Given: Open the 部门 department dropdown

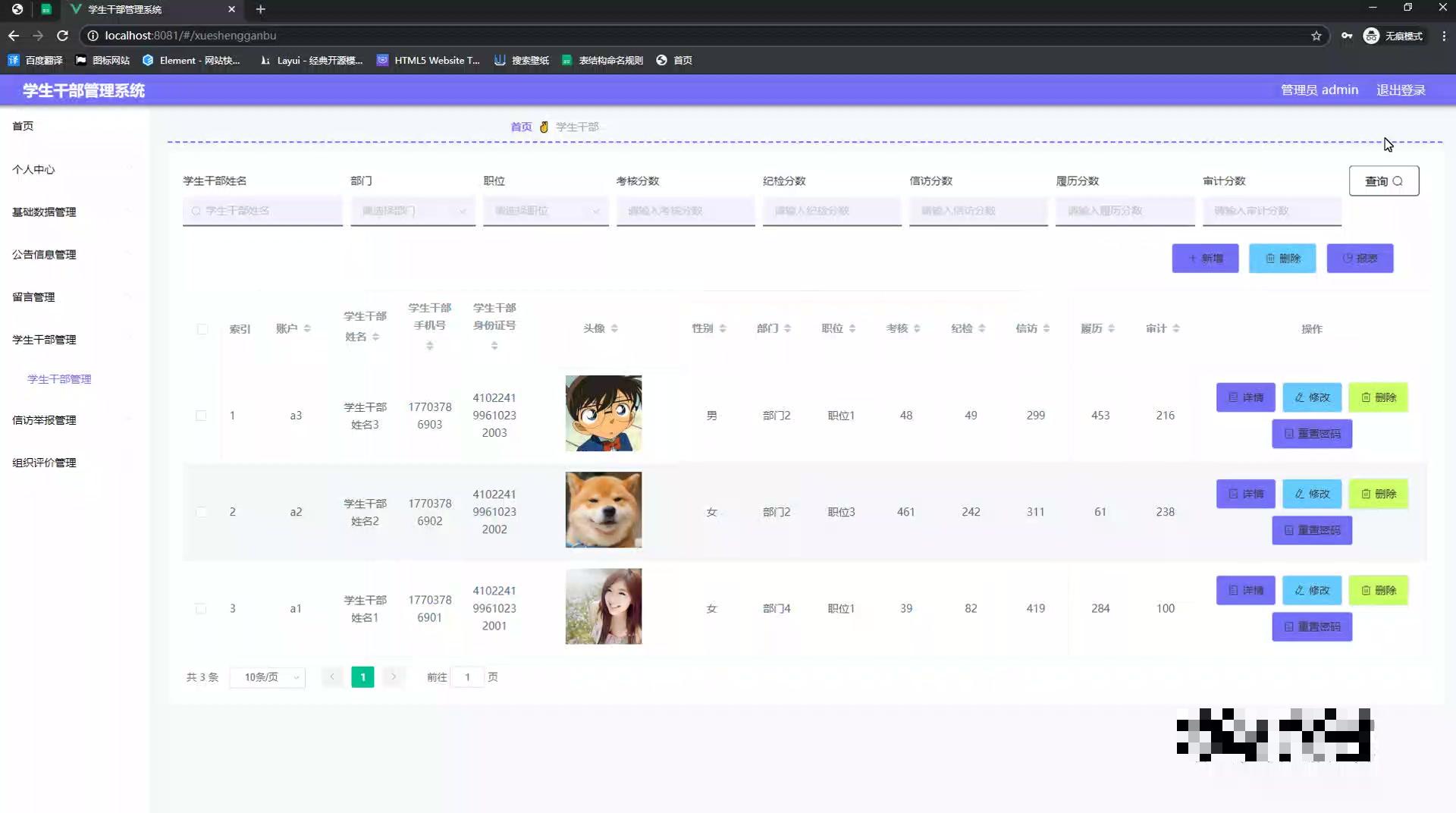Looking at the screenshot, I should [x=413, y=211].
